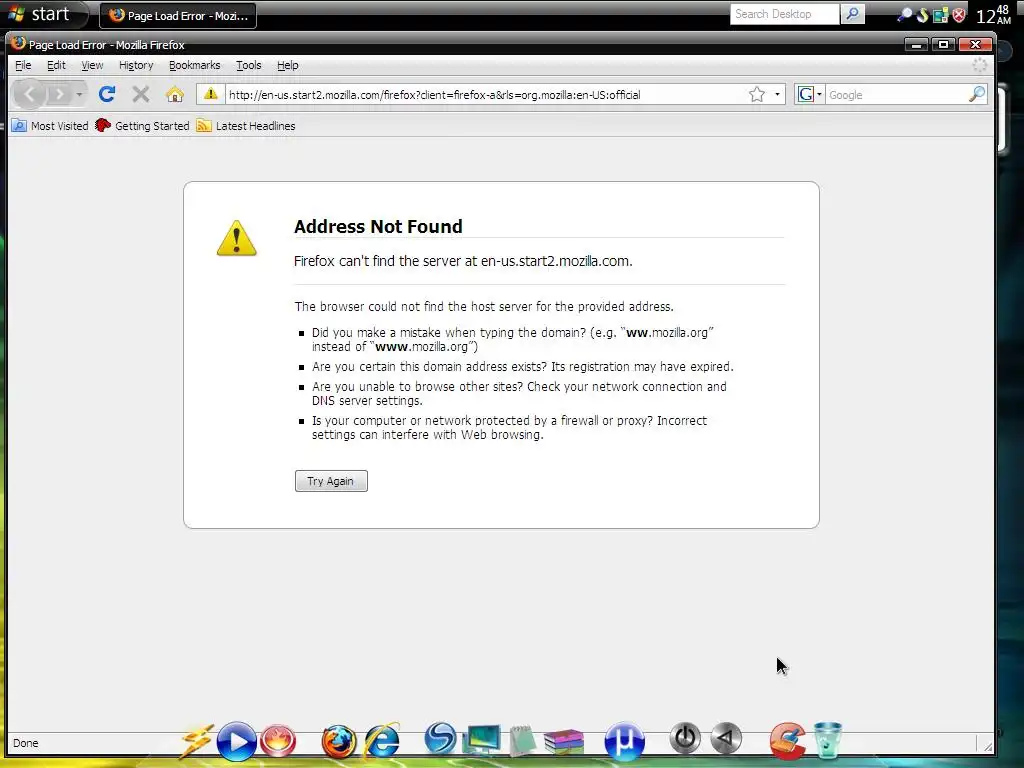Open the Help menu
The height and width of the screenshot is (768, 1024).
click(x=287, y=65)
